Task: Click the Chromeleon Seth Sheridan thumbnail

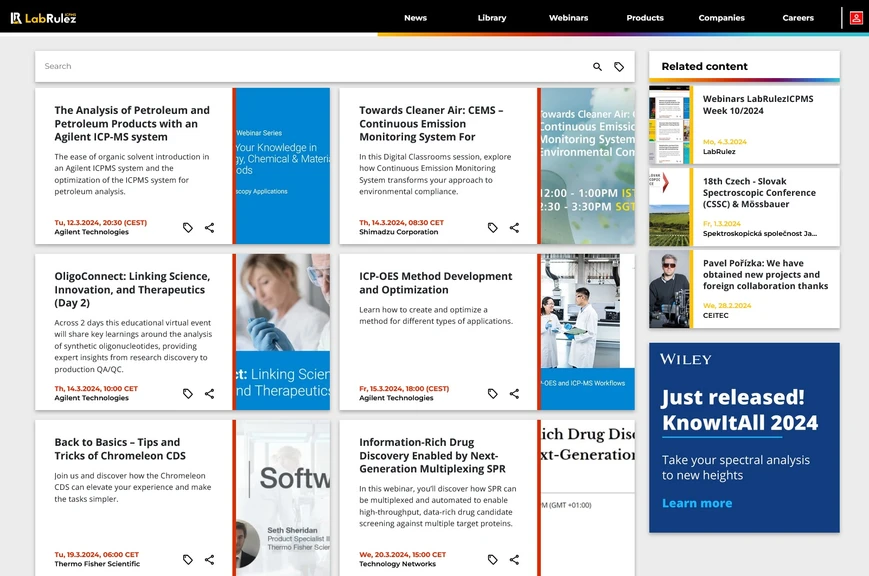Action: (x=283, y=498)
